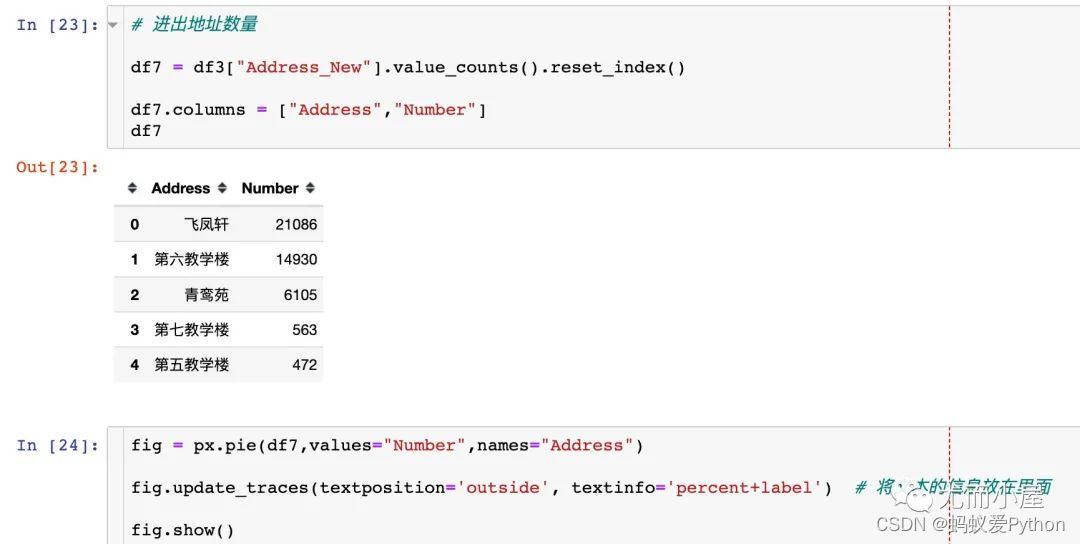Select table row with 飞凤轩
The height and width of the screenshot is (544, 1080).
(x=218, y=224)
